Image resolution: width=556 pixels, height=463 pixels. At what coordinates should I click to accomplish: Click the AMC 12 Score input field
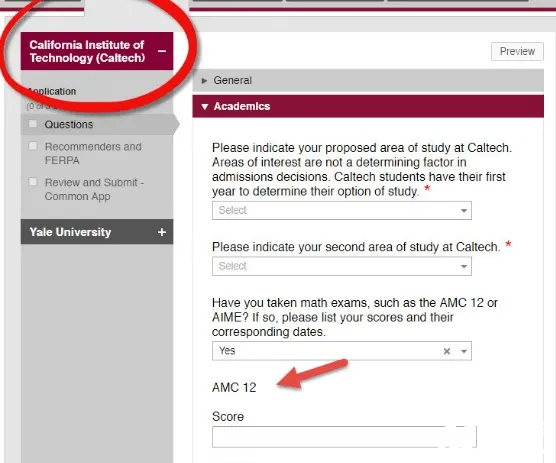(x=344, y=437)
